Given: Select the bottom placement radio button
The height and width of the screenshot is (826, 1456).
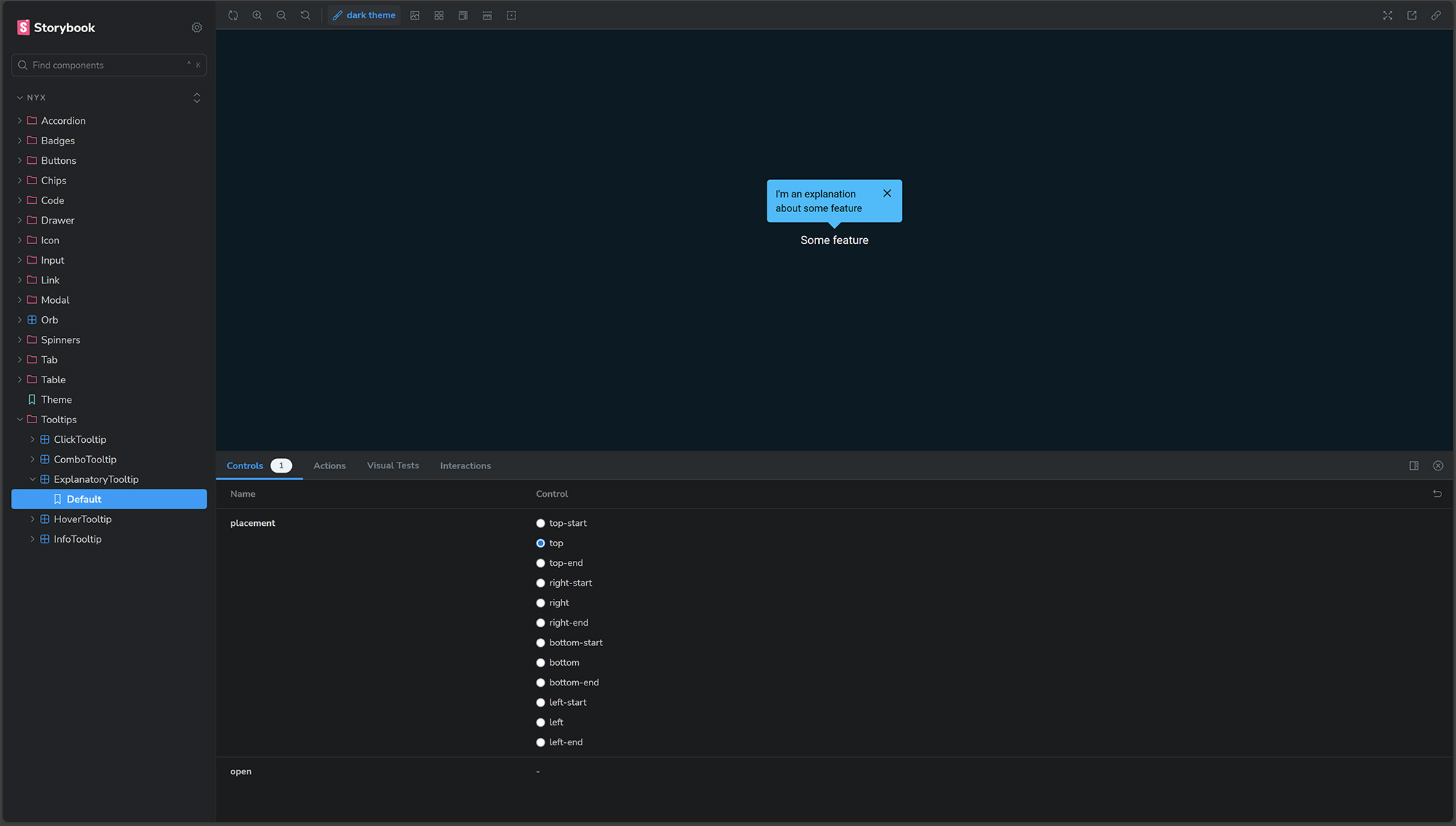Looking at the screenshot, I should click(x=540, y=663).
